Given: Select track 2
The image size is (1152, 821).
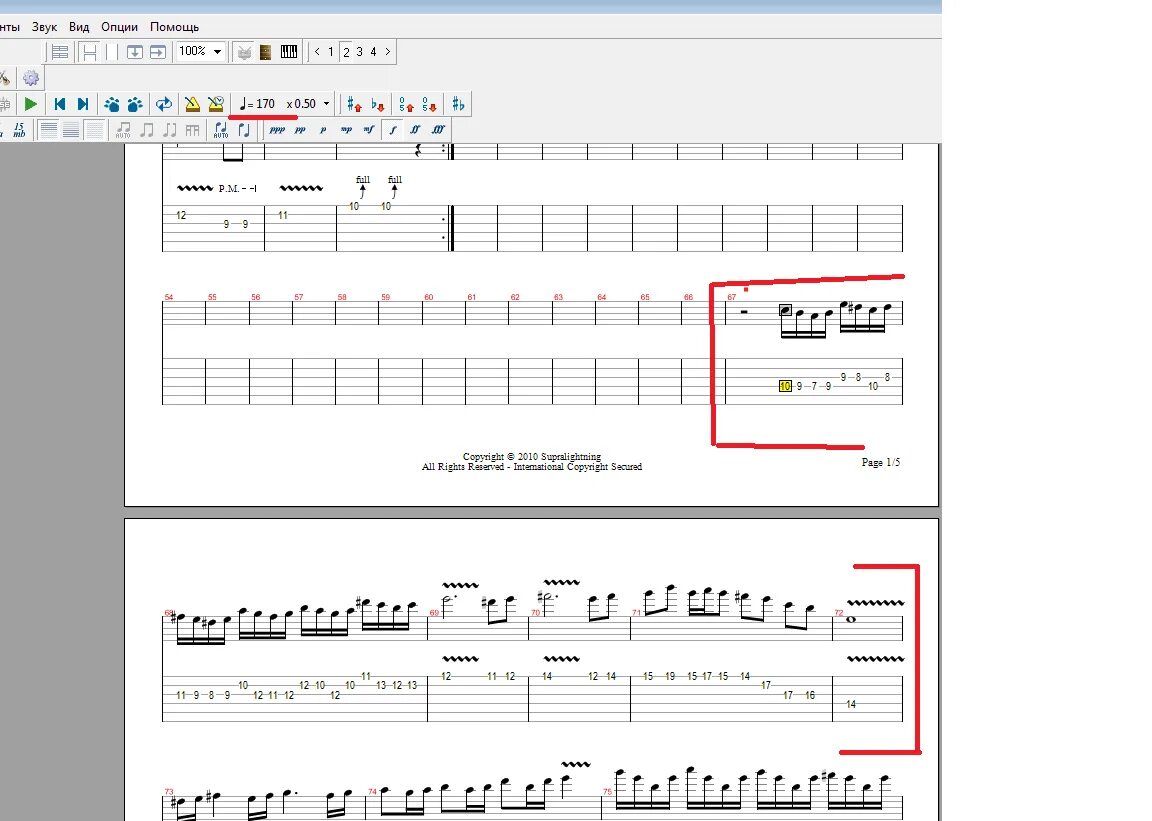Looking at the screenshot, I should pos(346,52).
